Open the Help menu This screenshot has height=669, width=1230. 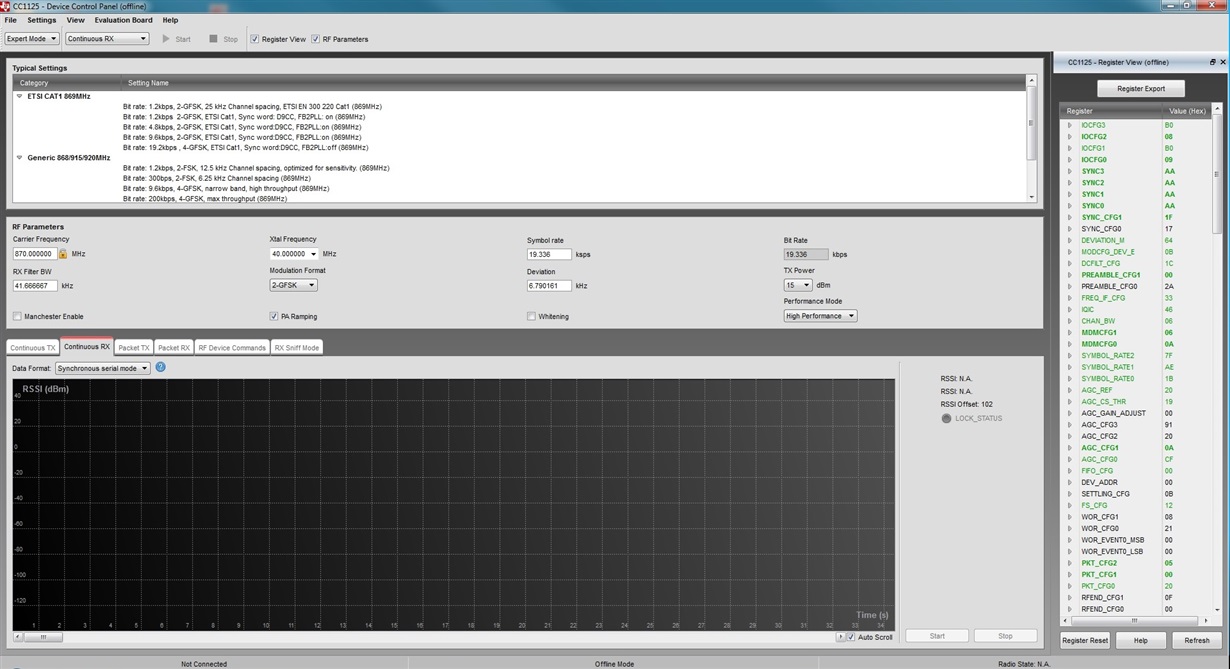click(x=170, y=20)
